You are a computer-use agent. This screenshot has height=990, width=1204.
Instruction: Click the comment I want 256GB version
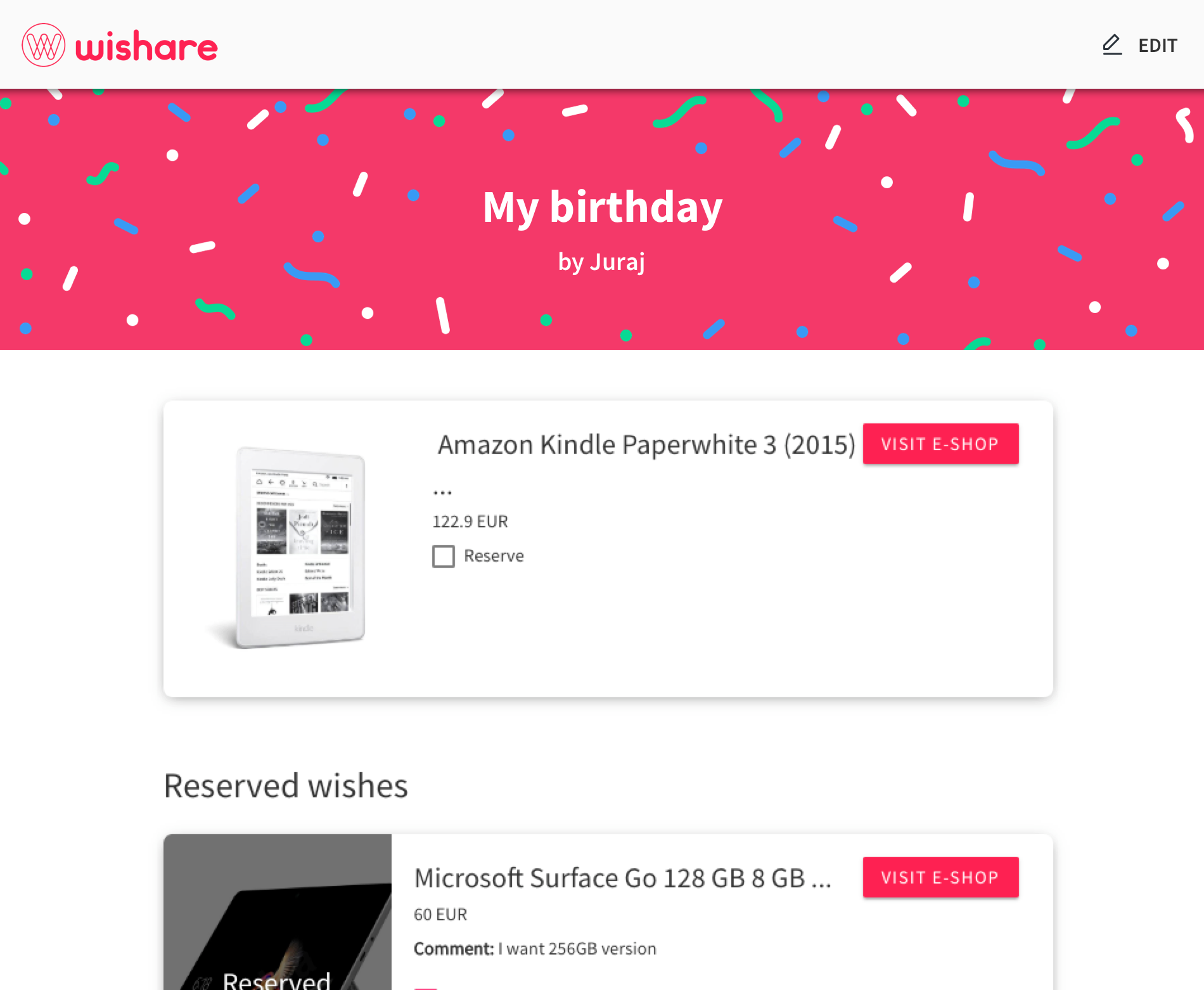pos(534,948)
